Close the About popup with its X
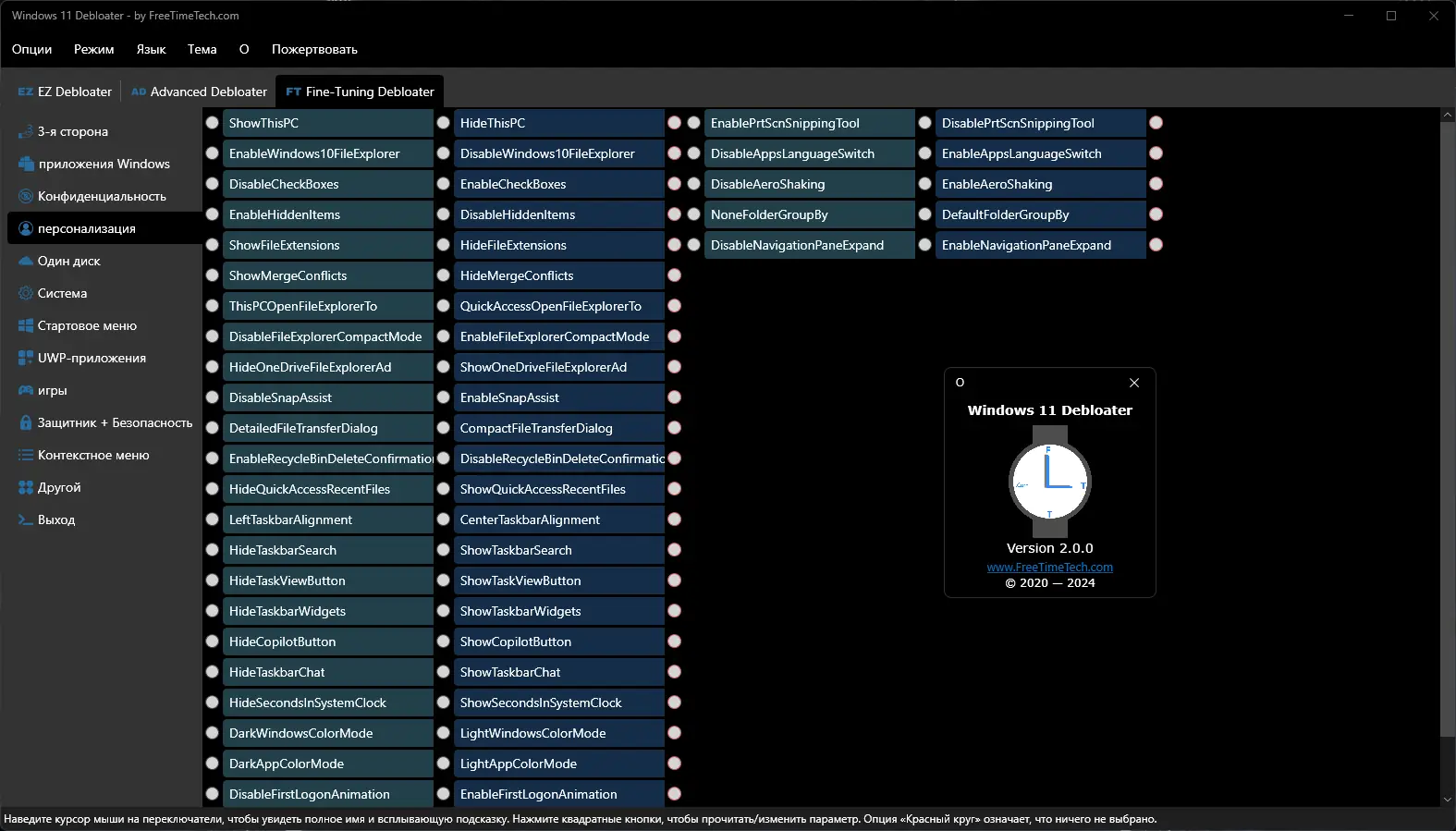The height and width of the screenshot is (831, 1456). point(1134,383)
